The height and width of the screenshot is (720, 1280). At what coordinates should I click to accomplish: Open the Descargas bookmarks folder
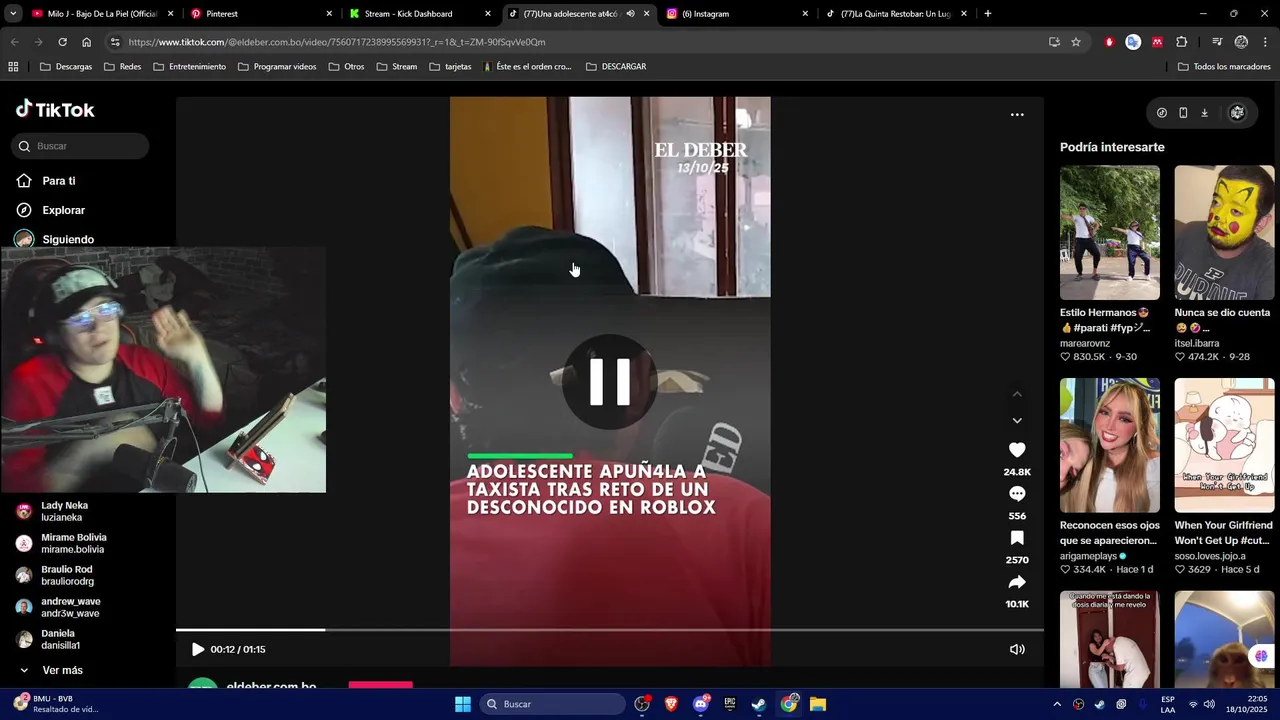tap(65, 67)
